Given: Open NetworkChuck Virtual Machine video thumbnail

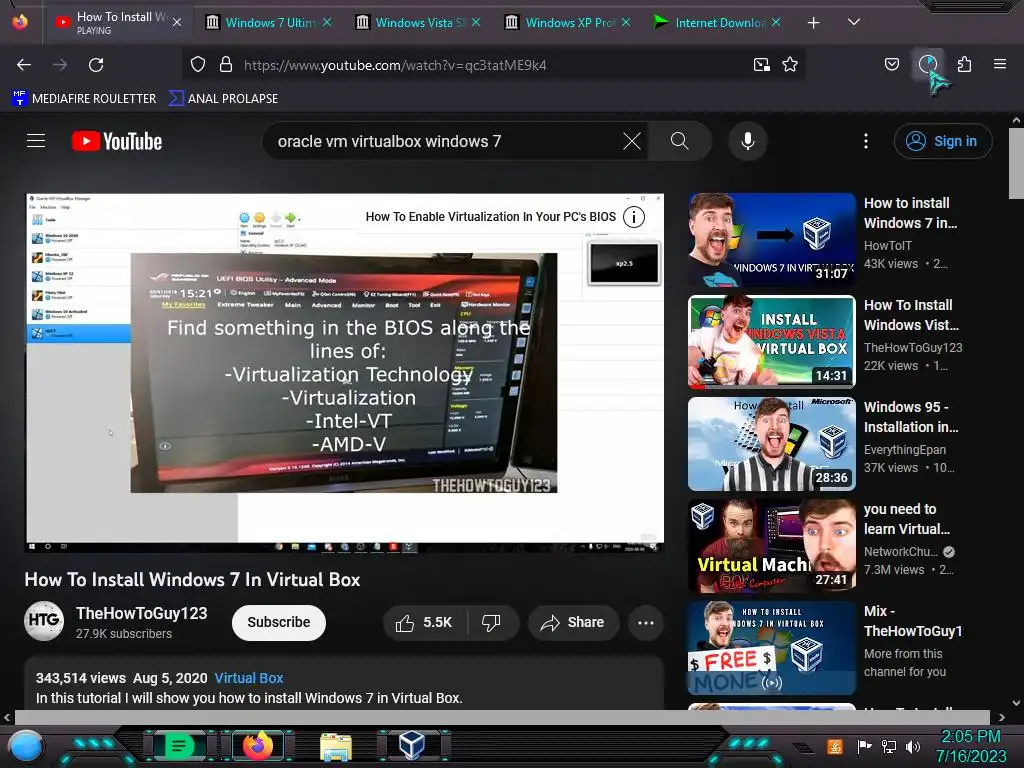Looking at the screenshot, I should tap(772, 546).
